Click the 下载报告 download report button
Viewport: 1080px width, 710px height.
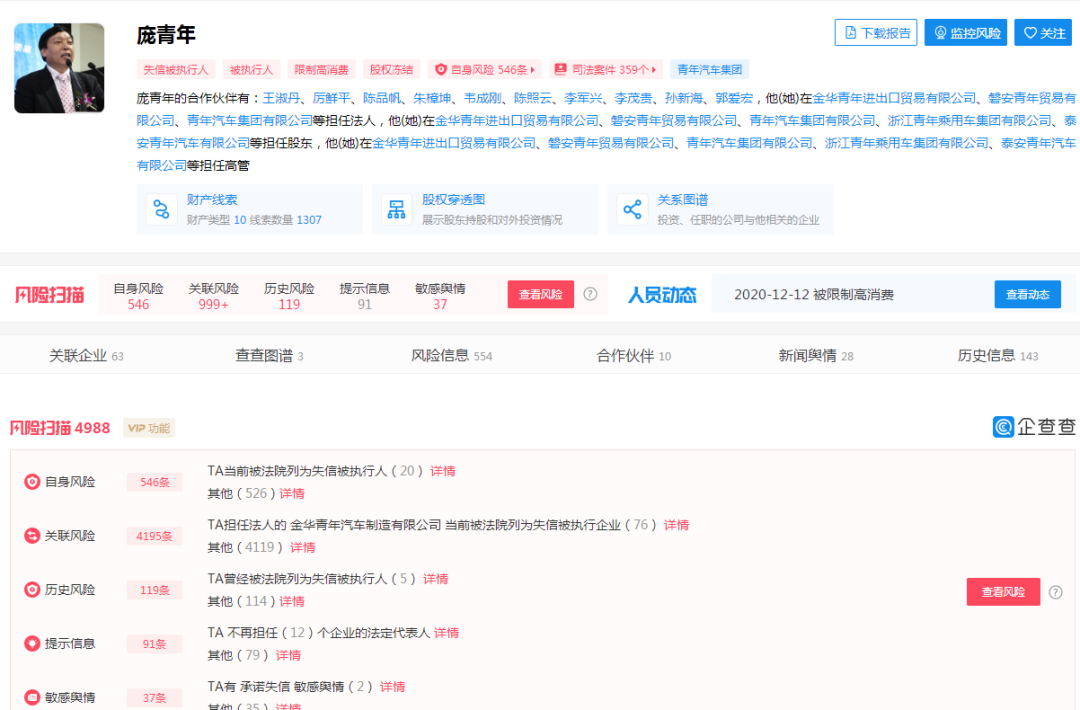tap(875, 32)
